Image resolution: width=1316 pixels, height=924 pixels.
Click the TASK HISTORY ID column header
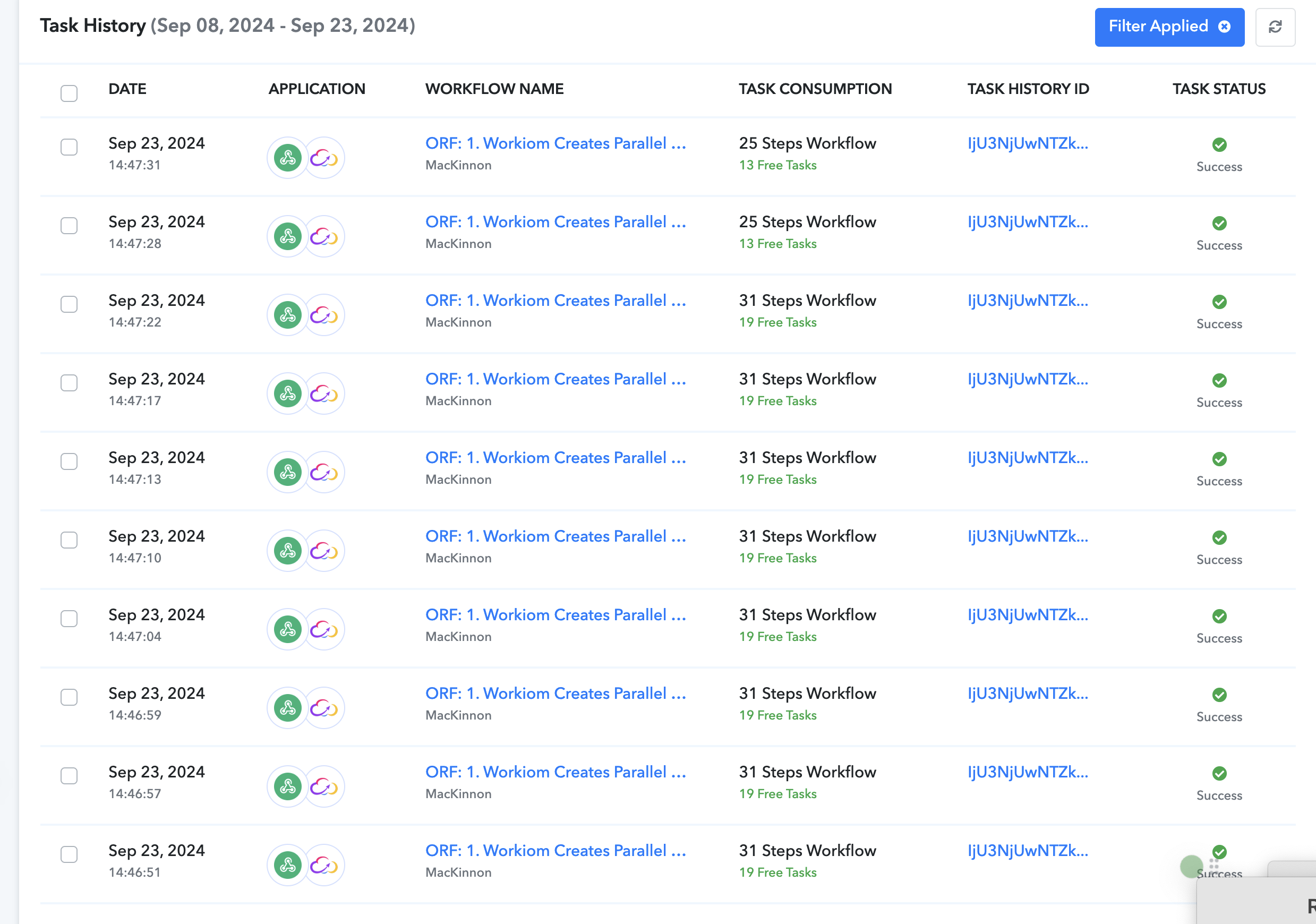(1028, 89)
